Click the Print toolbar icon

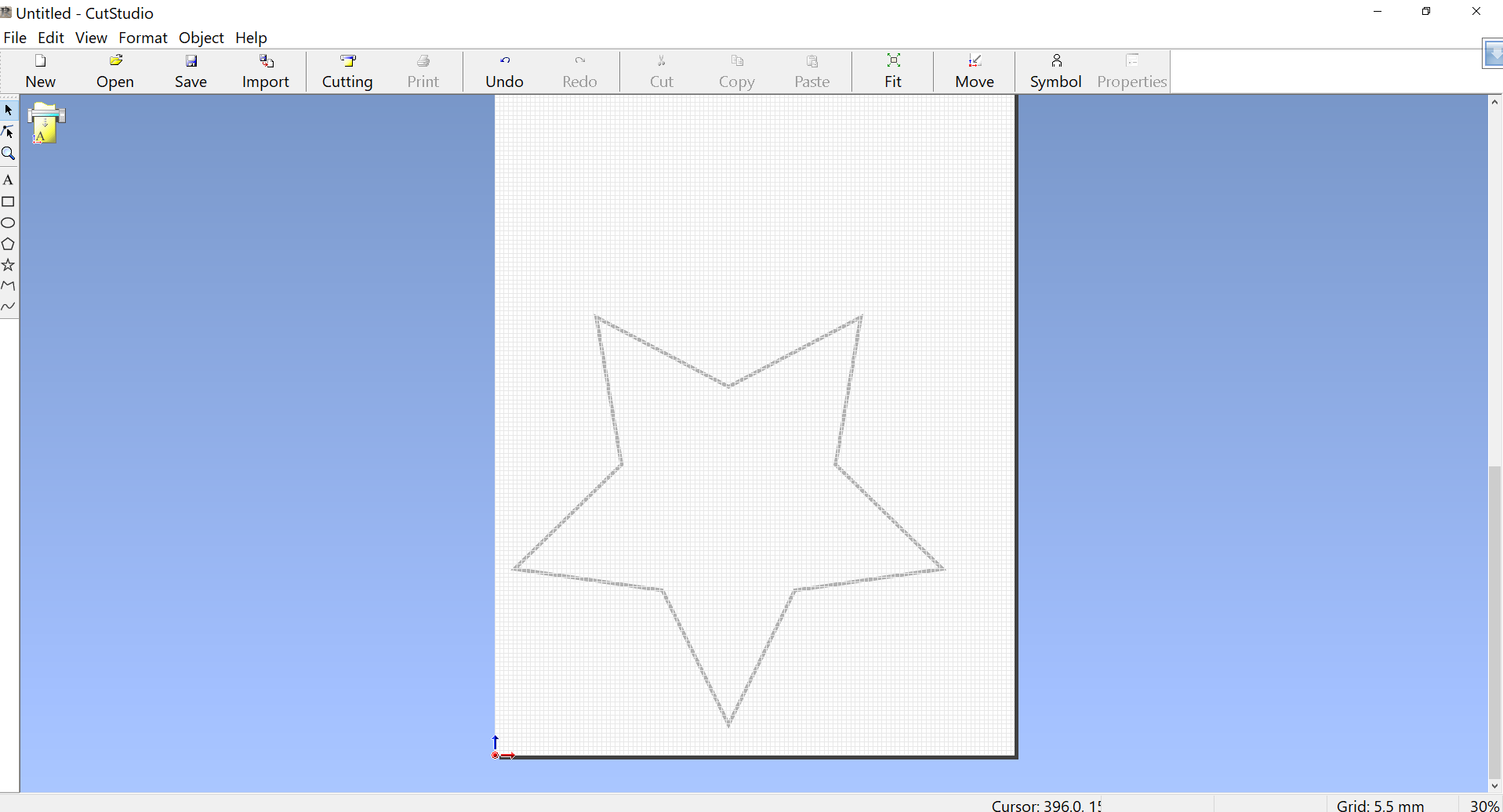423,71
